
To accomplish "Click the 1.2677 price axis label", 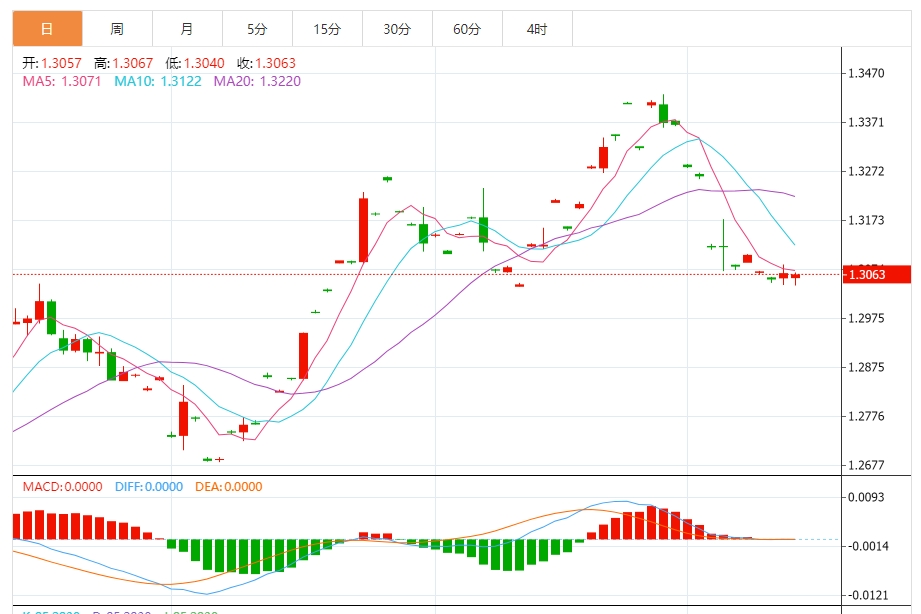I will pyautogui.click(x=866, y=465).
